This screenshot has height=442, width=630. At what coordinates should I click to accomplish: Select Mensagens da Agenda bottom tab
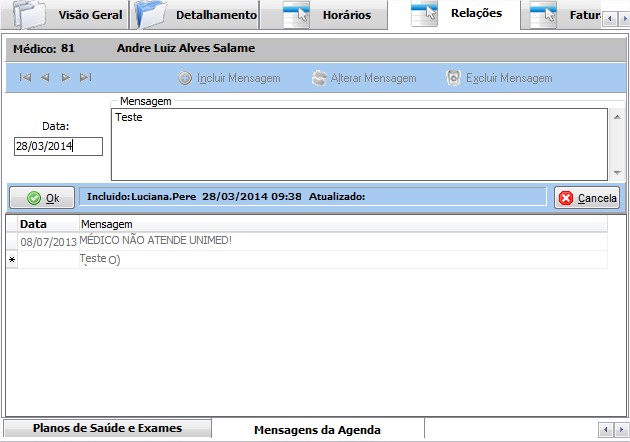(x=317, y=429)
